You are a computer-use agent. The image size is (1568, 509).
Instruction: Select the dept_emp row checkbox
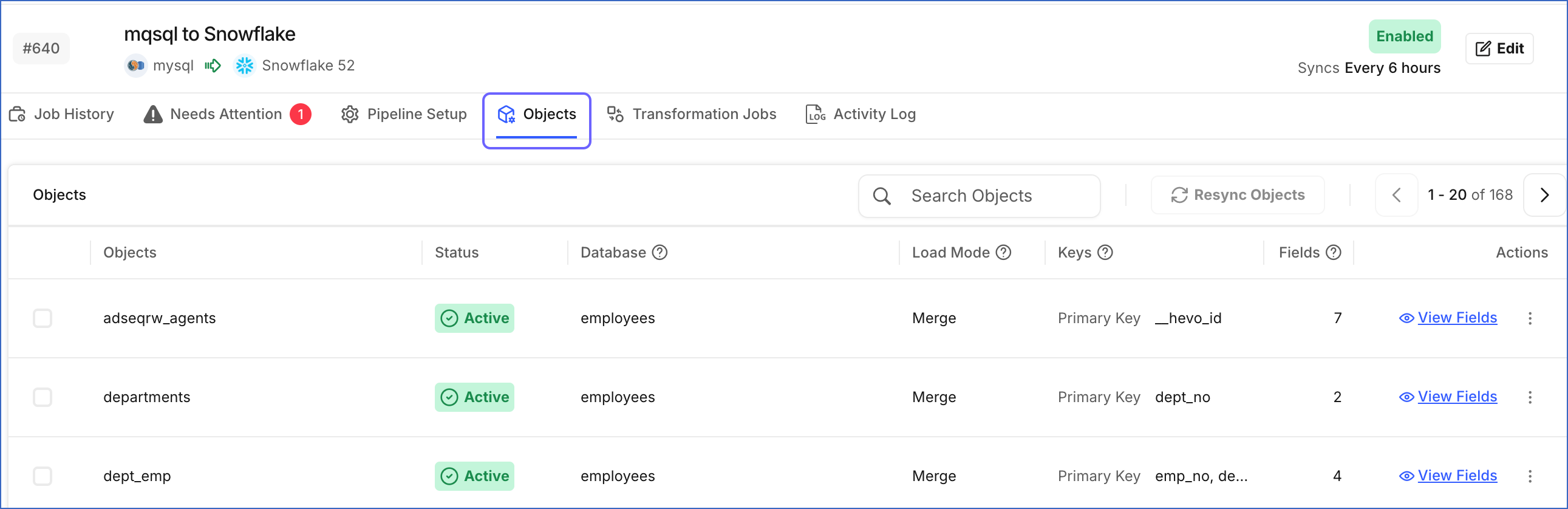[43, 476]
